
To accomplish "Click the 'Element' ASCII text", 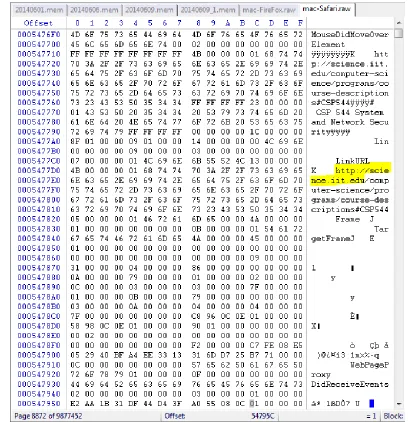I will click(x=328, y=44).
